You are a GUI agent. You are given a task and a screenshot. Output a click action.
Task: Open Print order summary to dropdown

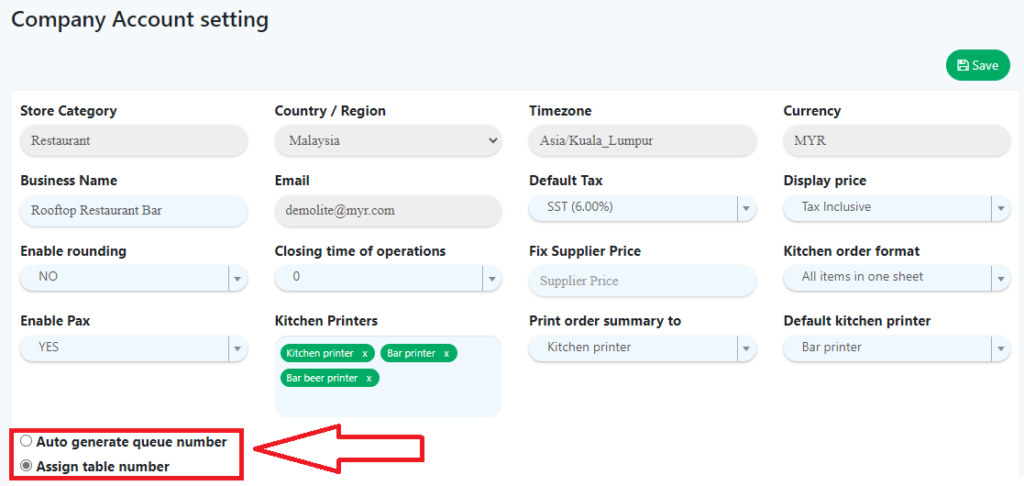pos(744,348)
